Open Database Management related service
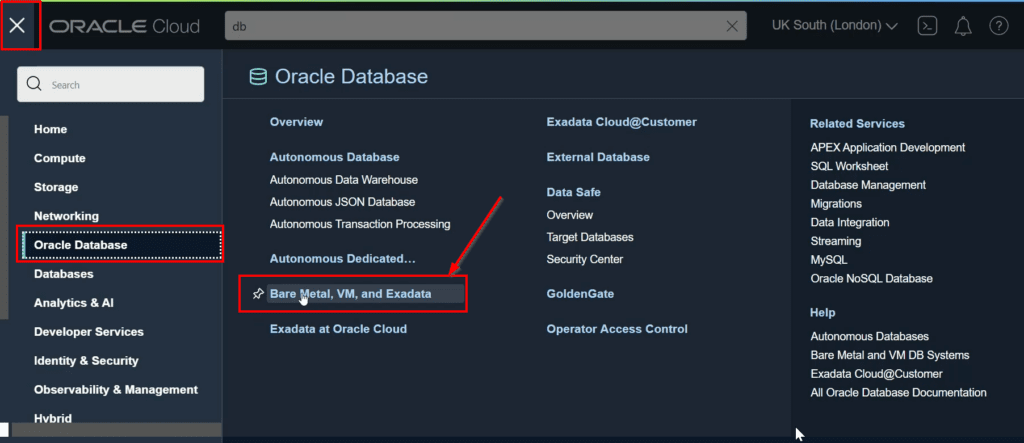Image resolution: width=1024 pixels, height=443 pixels. (x=868, y=185)
